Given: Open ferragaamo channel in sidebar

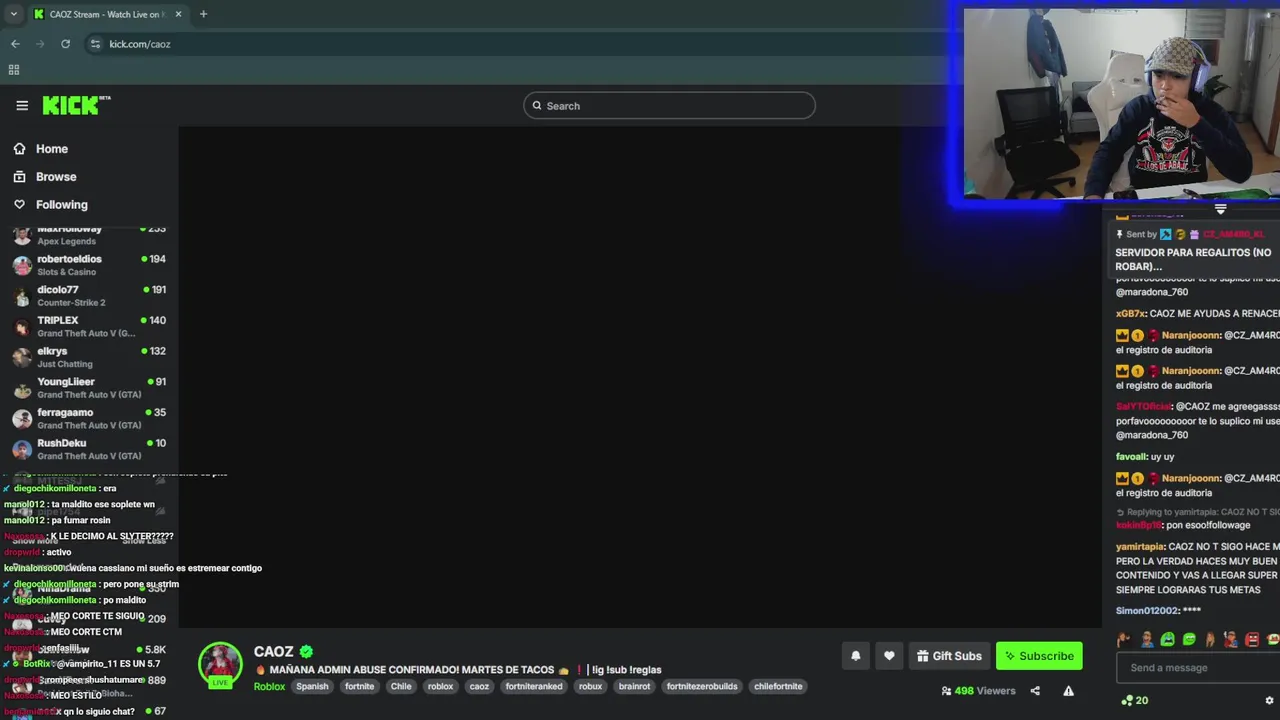Looking at the screenshot, I should pos(89,418).
